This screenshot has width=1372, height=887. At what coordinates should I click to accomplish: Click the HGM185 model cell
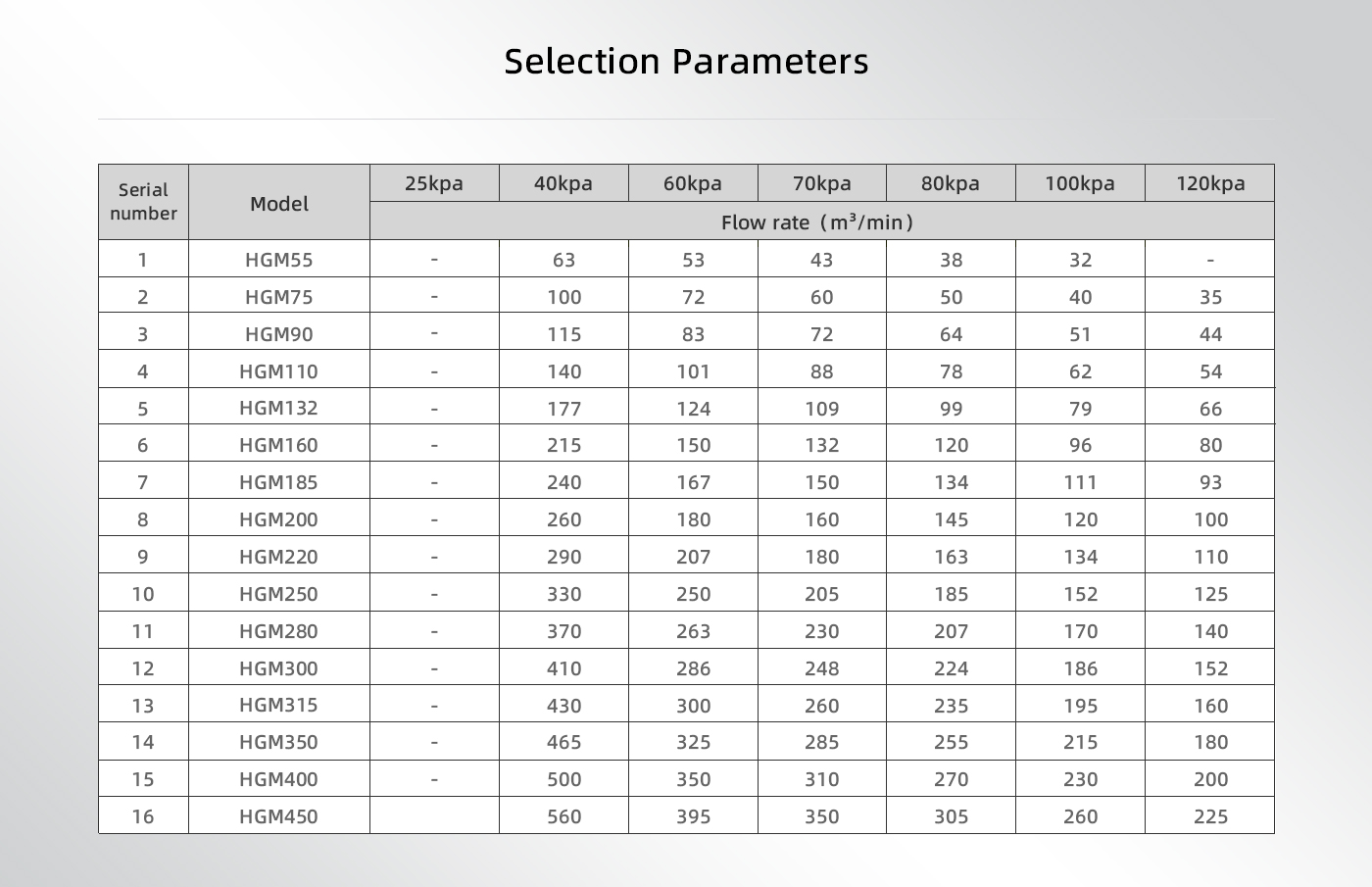point(278,482)
